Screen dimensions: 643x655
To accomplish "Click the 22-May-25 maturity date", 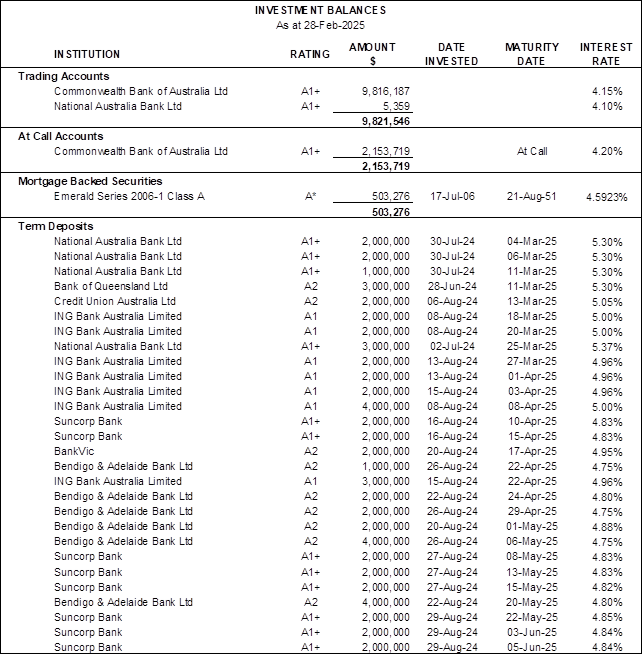I will click(x=532, y=618).
